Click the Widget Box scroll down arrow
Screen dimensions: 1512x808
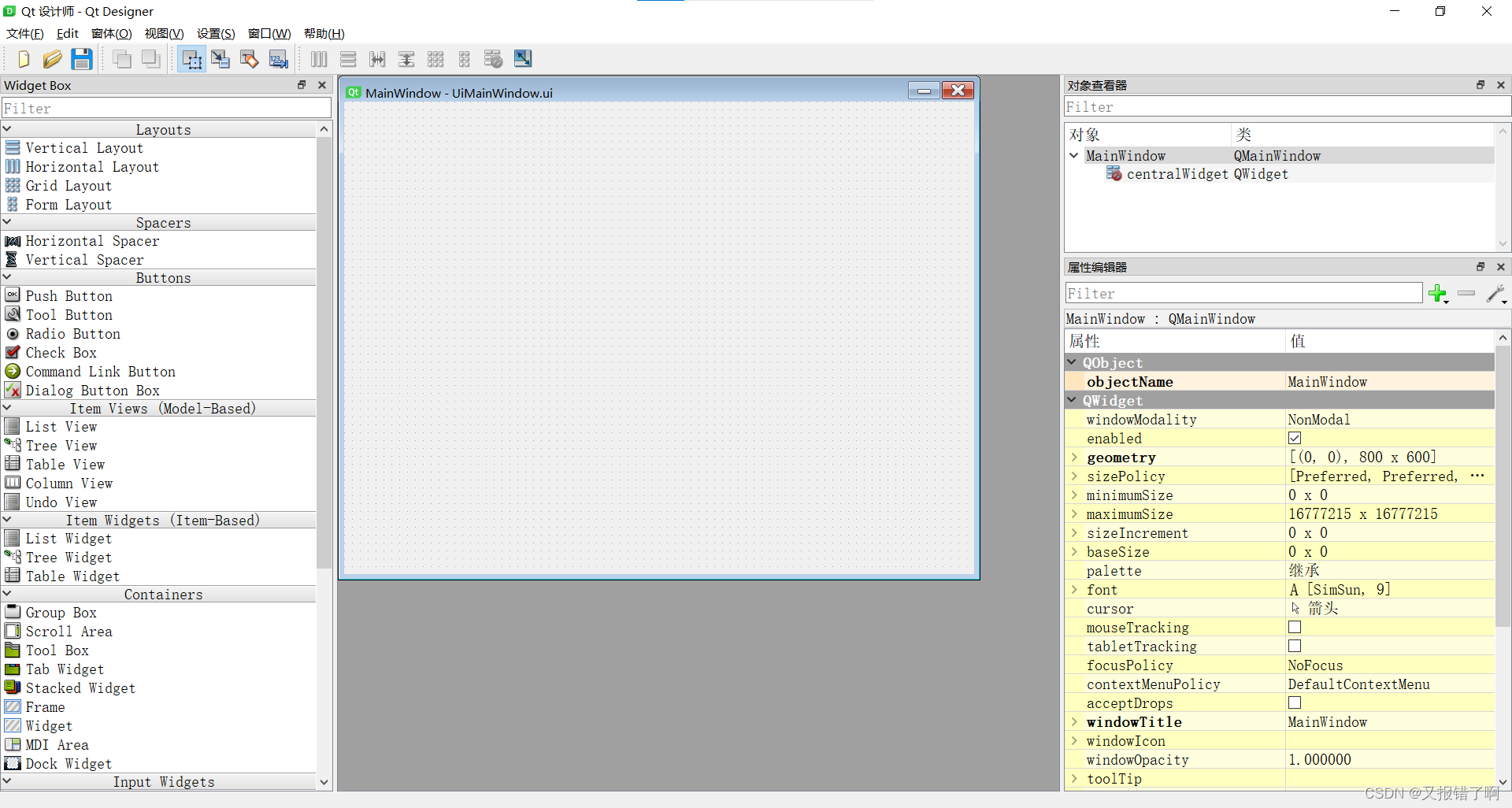(x=324, y=782)
